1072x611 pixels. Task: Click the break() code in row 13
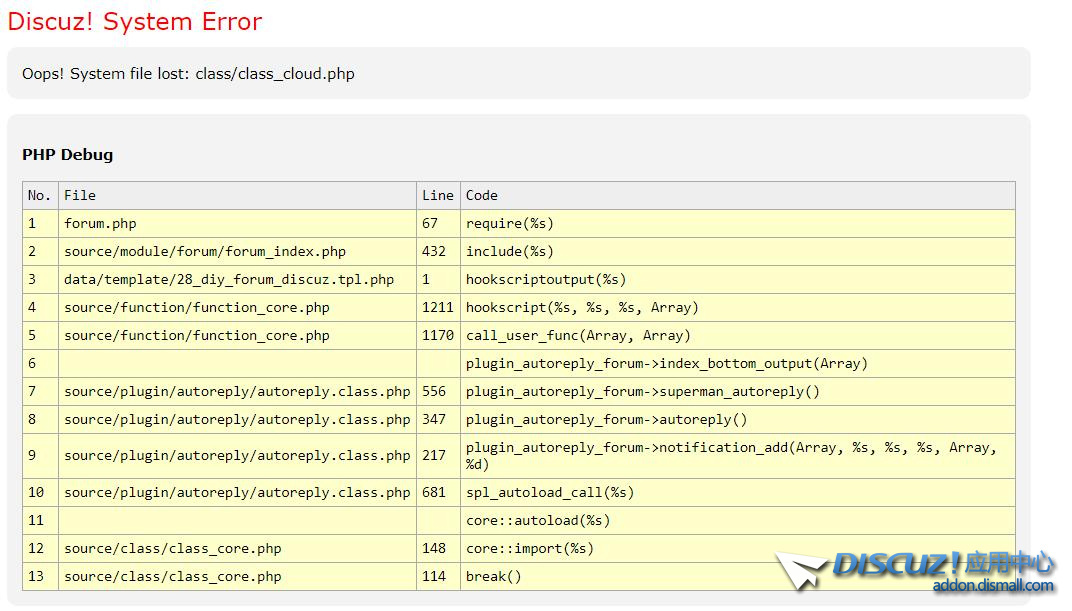tap(494, 577)
